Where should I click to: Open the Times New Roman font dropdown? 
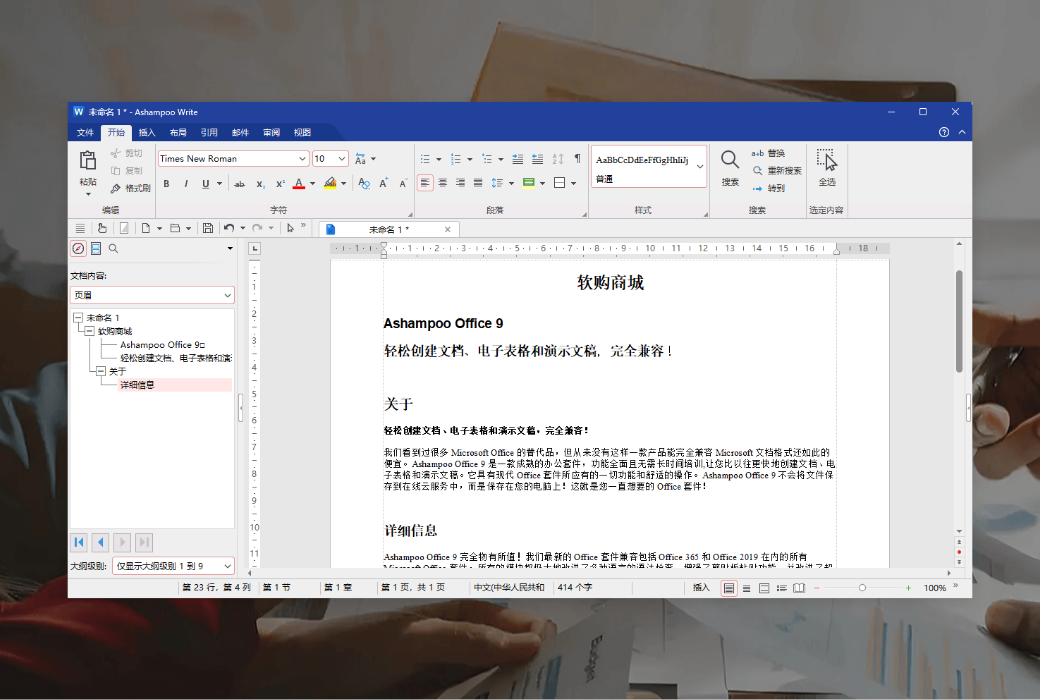click(x=302, y=159)
